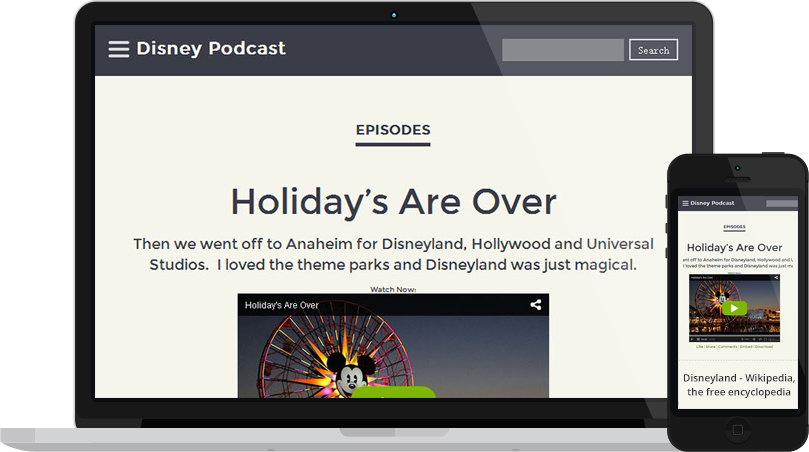Viewport: 809px width, 452px height.
Task: Click the "Watch Now:" label on the laptop
Action: pyautogui.click(x=393, y=289)
